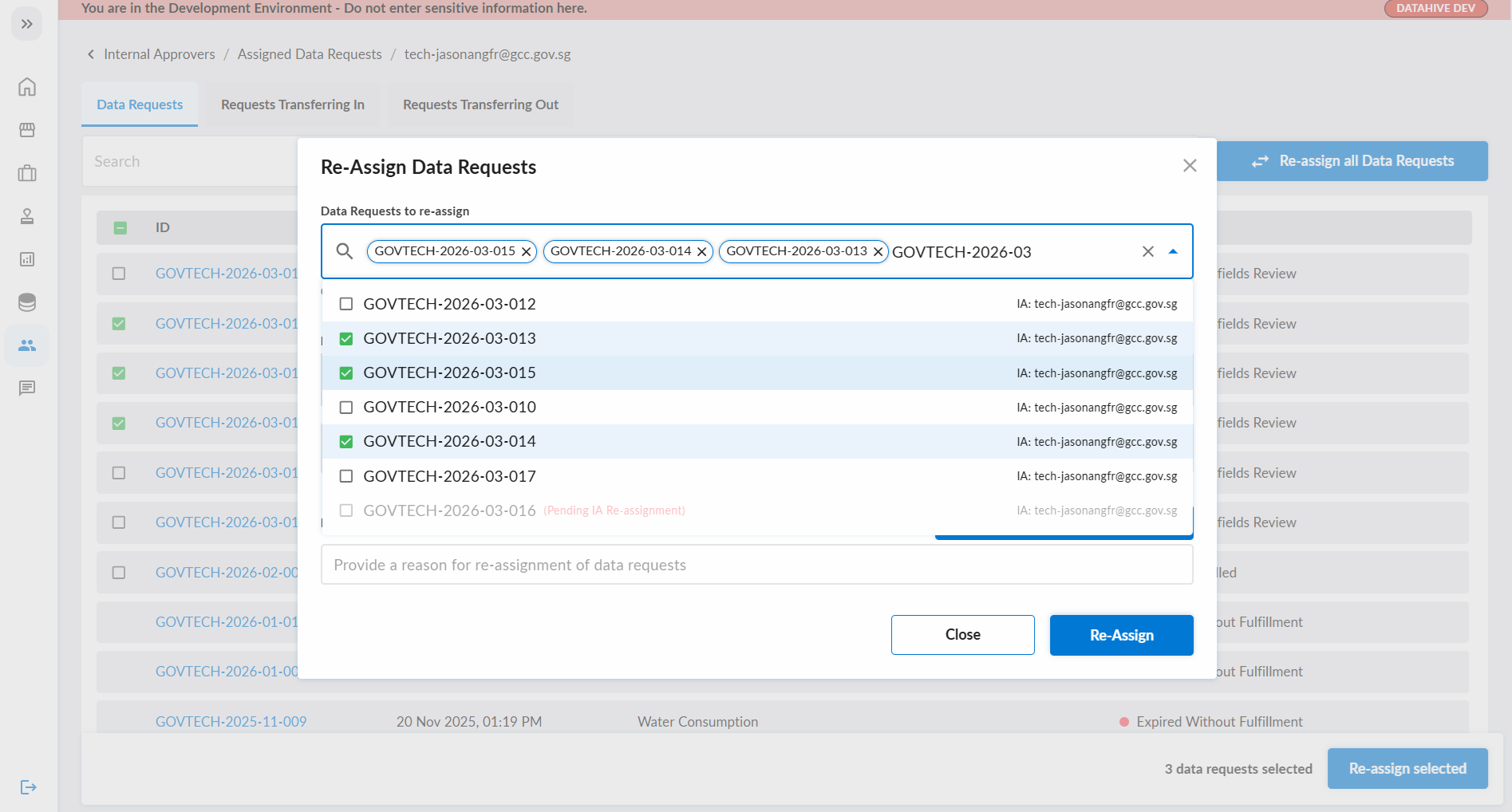
Task: Open the briefcase icon in sidebar
Action: 27,173
